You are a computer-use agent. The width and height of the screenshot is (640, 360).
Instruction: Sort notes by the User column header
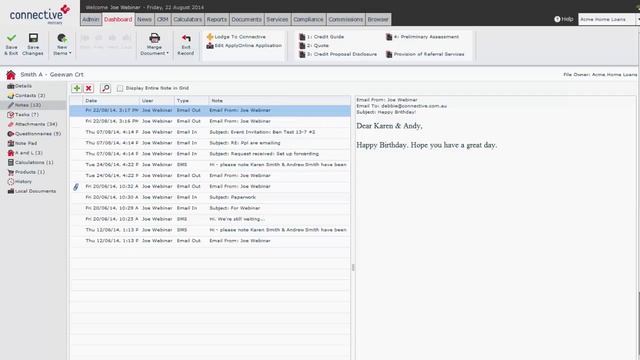pyautogui.click(x=157, y=100)
